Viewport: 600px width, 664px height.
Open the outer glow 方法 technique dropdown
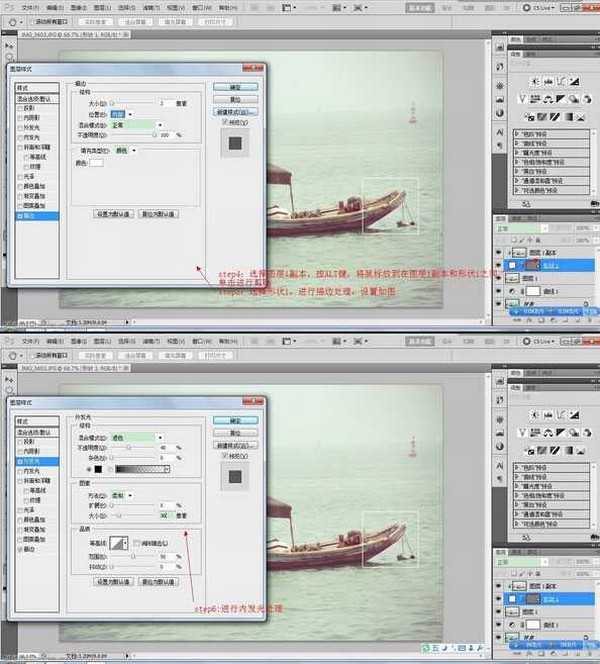126,495
